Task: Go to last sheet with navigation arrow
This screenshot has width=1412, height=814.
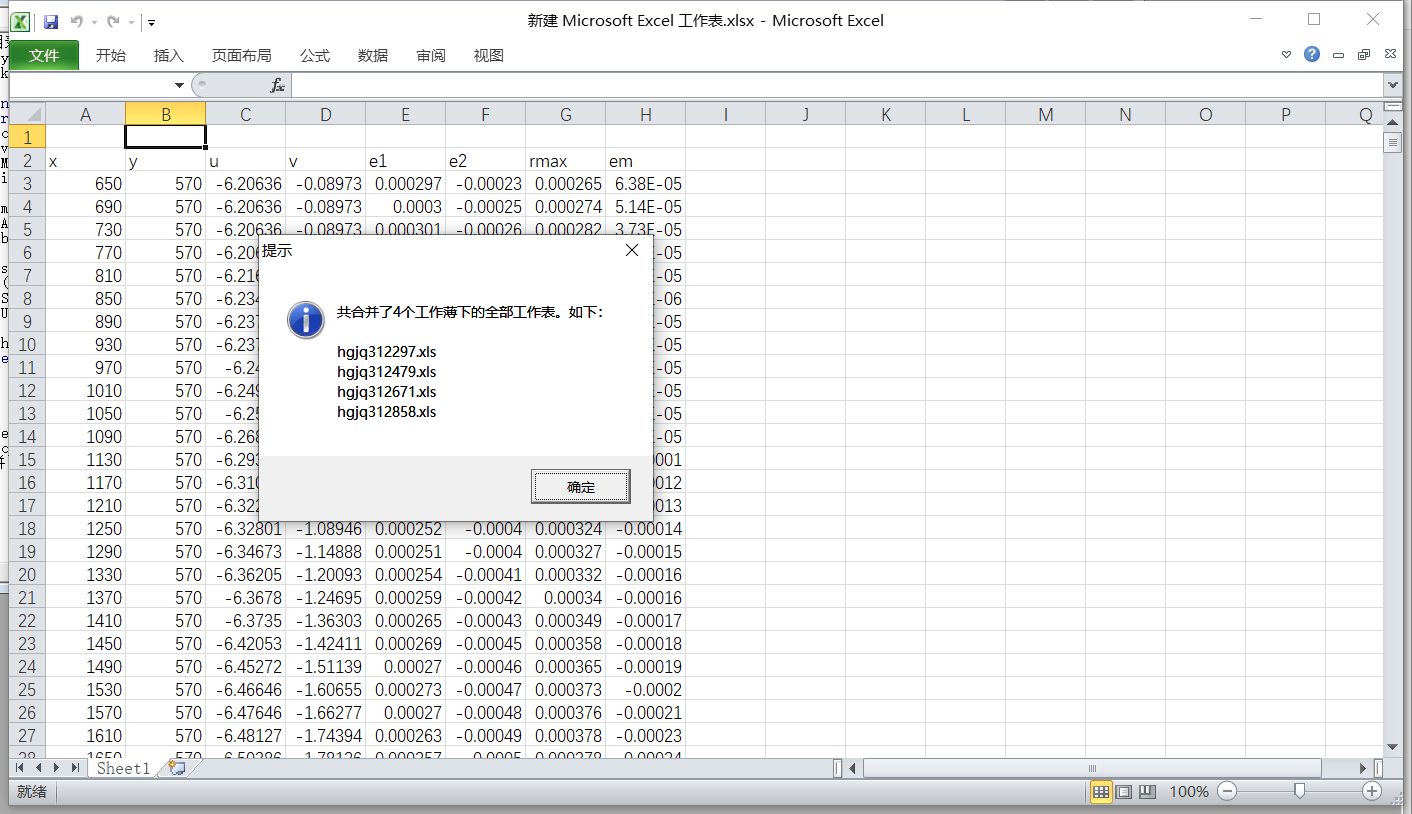Action: click(75, 768)
